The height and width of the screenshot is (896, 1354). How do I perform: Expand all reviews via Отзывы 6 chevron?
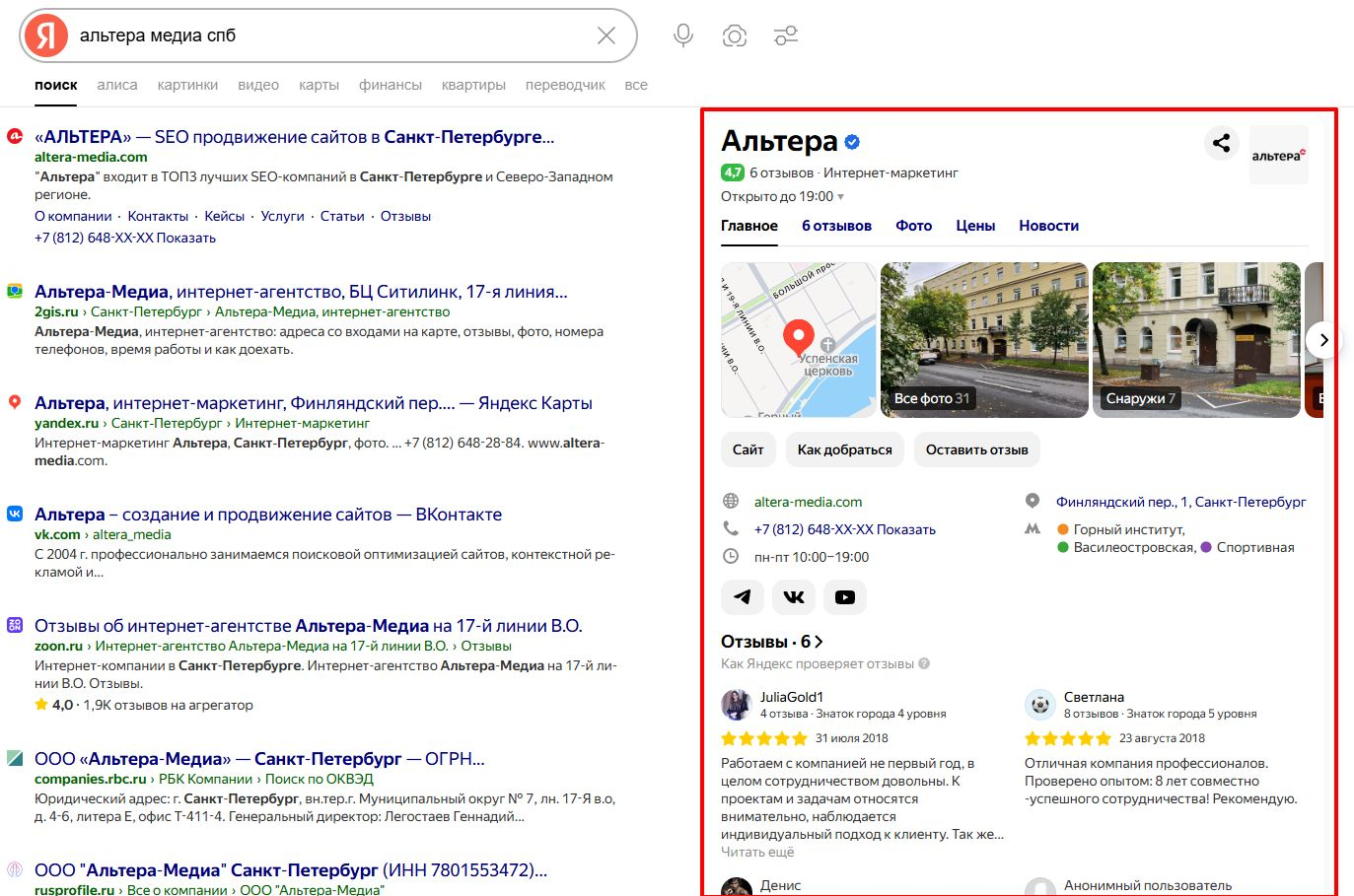coord(818,642)
